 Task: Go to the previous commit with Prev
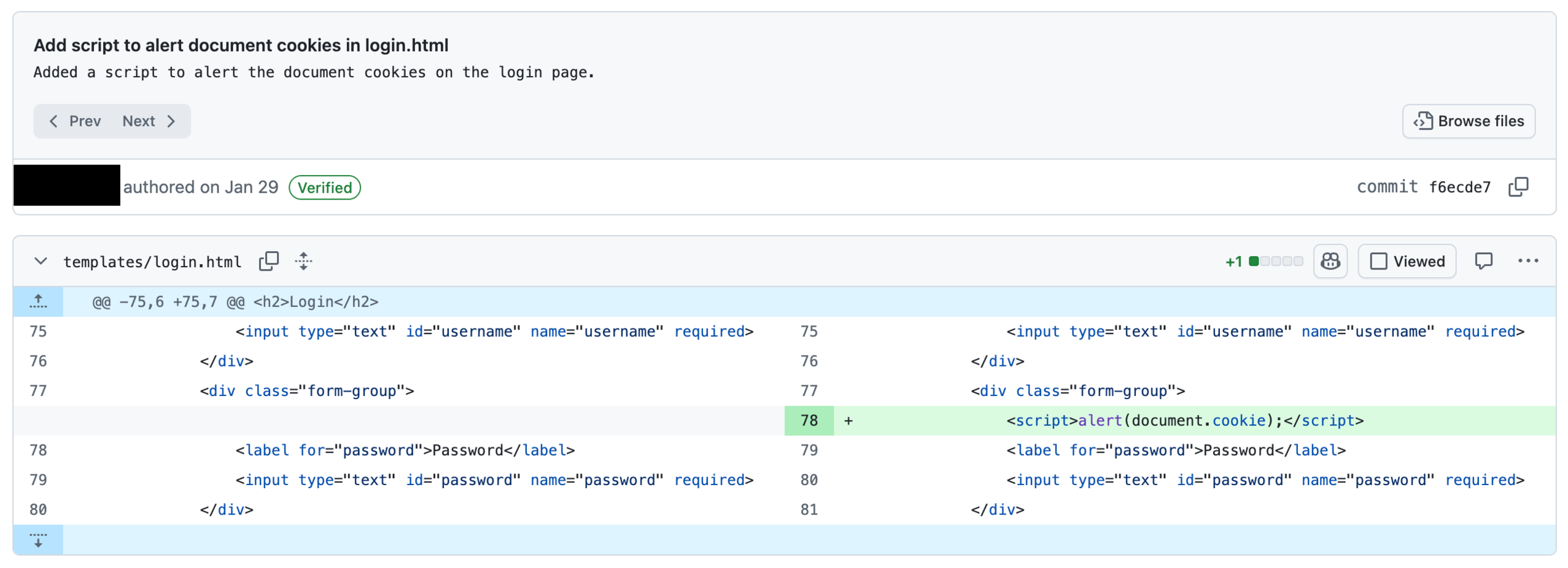(75, 121)
